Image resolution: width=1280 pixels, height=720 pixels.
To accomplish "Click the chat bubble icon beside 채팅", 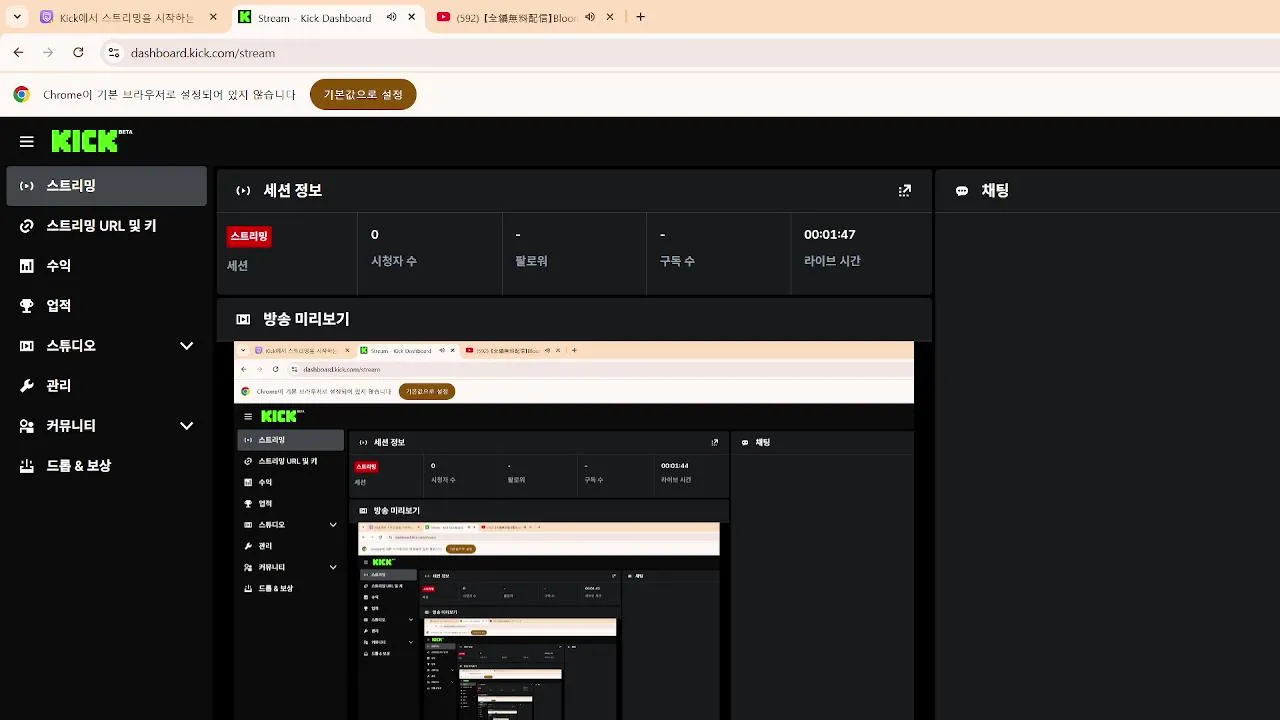I will point(962,191).
